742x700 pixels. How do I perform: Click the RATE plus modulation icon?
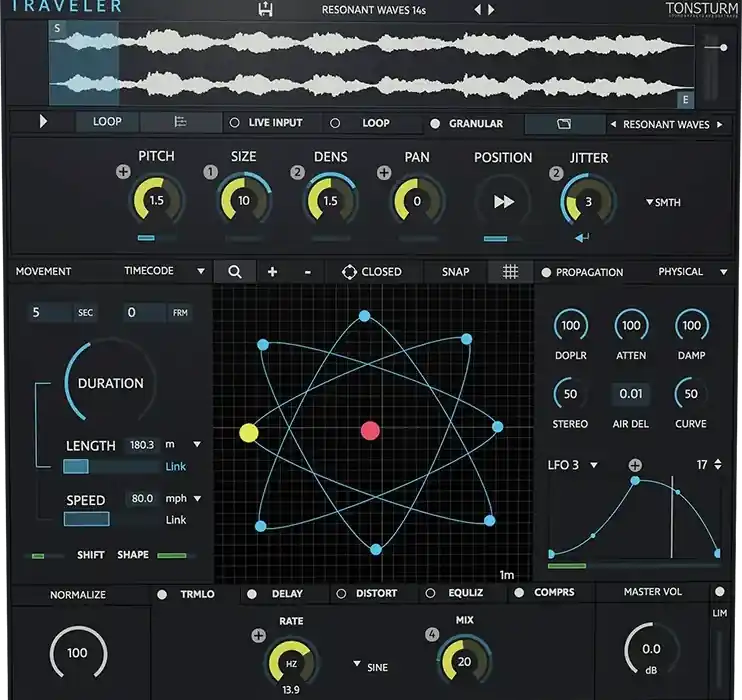coord(258,635)
